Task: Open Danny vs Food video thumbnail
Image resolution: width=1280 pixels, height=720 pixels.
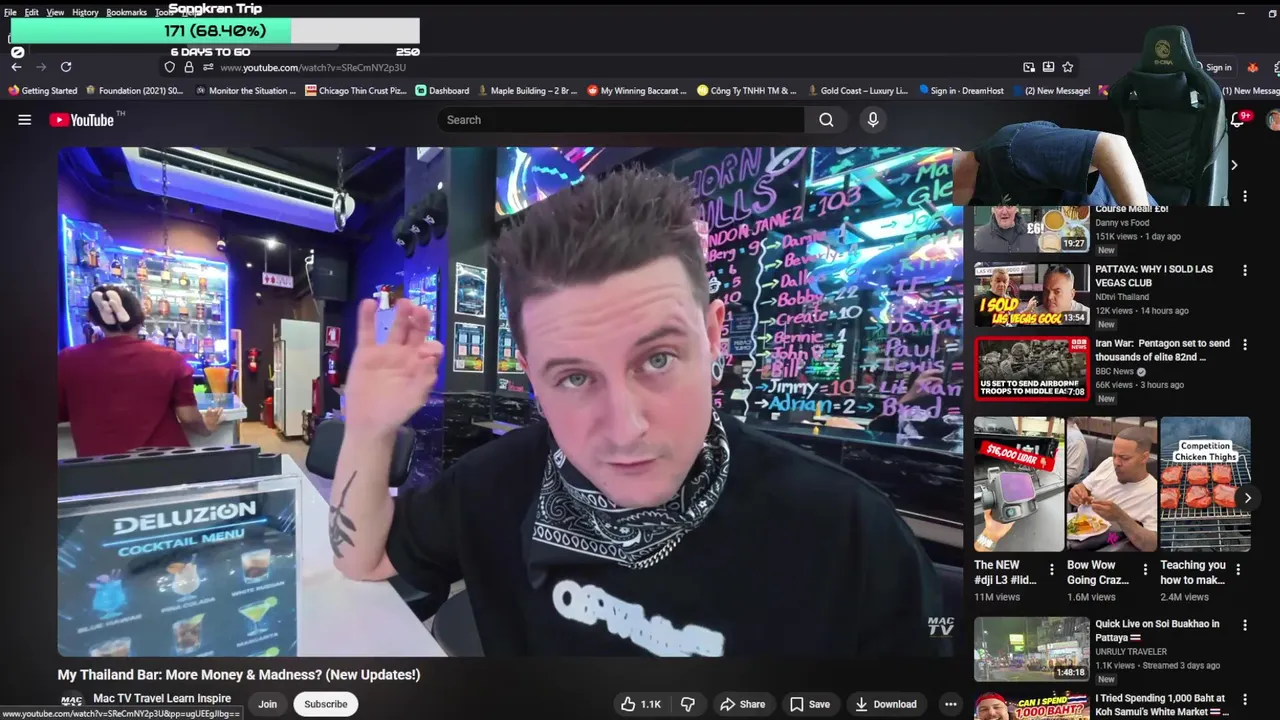Action: tap(1032, 229)
